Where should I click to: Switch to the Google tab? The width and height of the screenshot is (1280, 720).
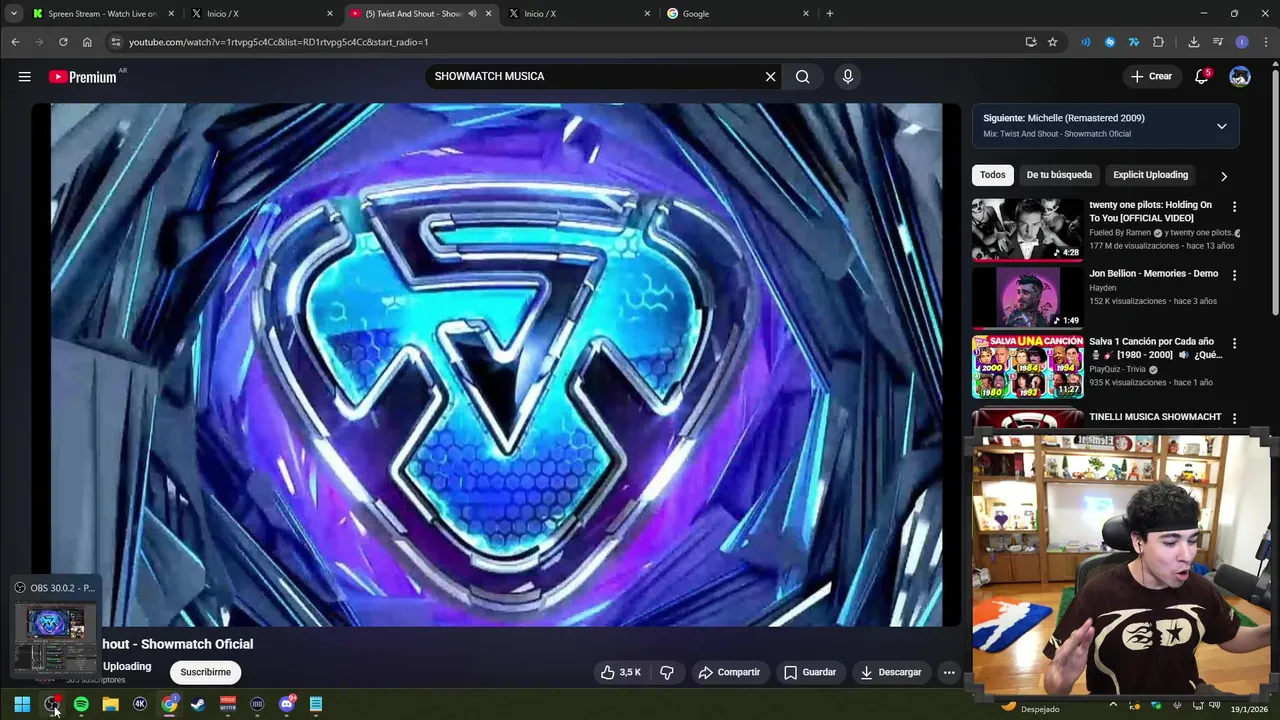coord(738,14)
